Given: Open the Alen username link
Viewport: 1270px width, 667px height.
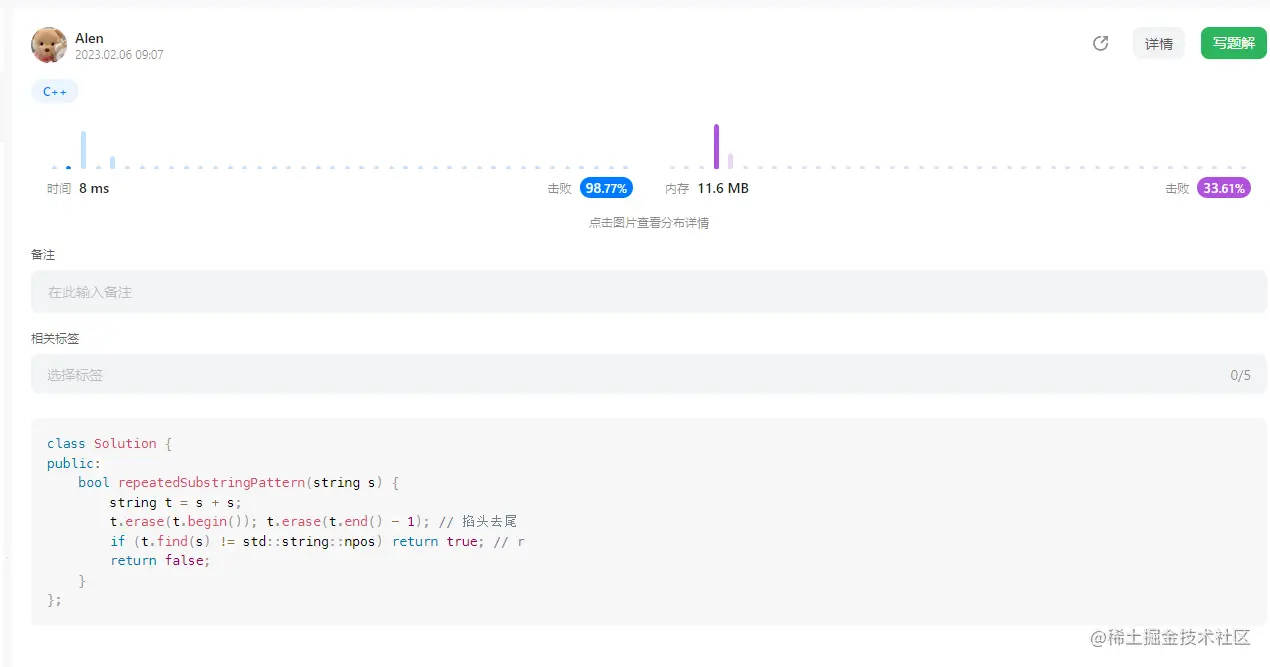Looking at the screenshot, I should pos(89,38).
